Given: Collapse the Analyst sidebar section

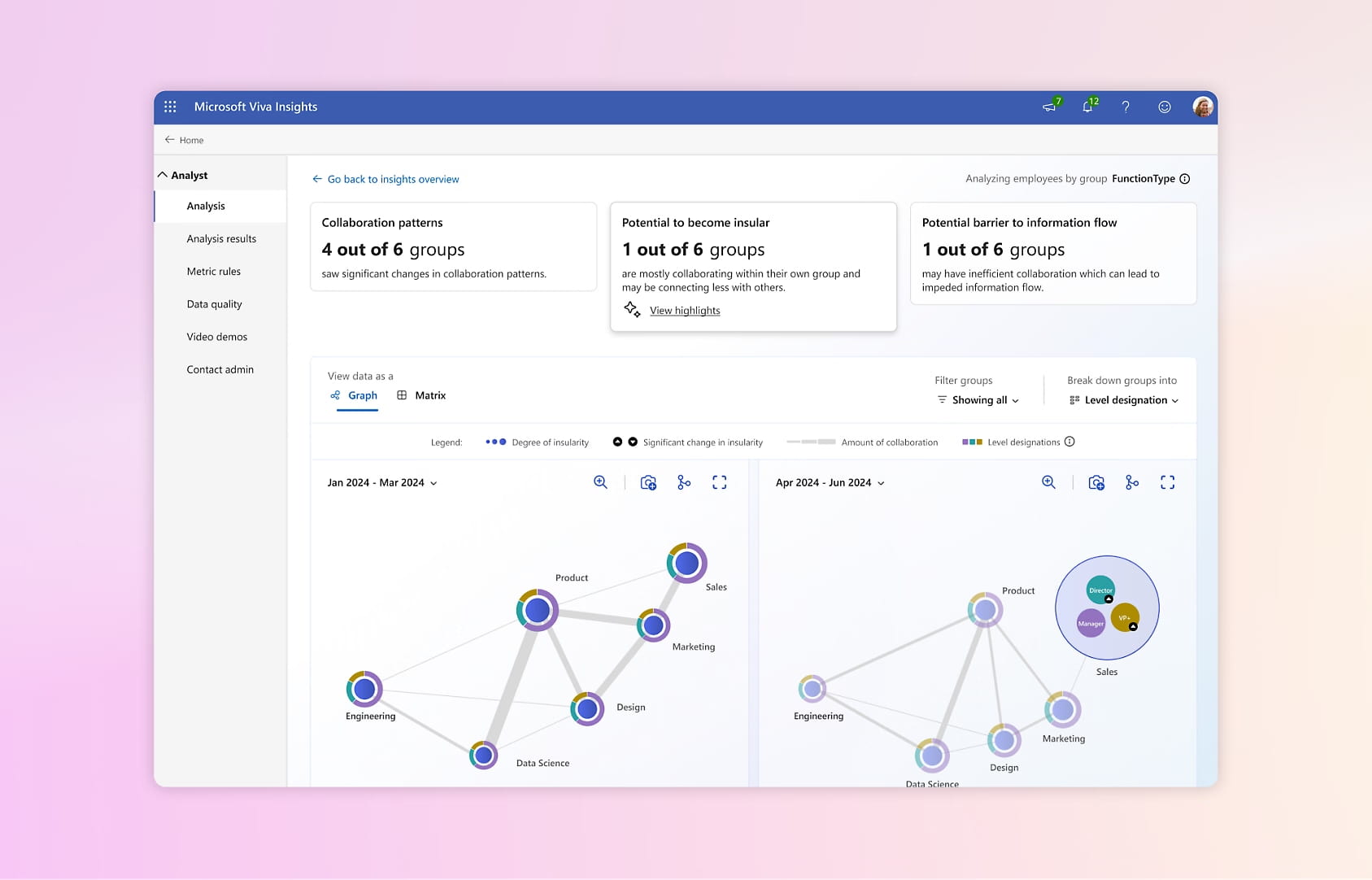Looking at the screenshot, I should (x=163, y=175).
